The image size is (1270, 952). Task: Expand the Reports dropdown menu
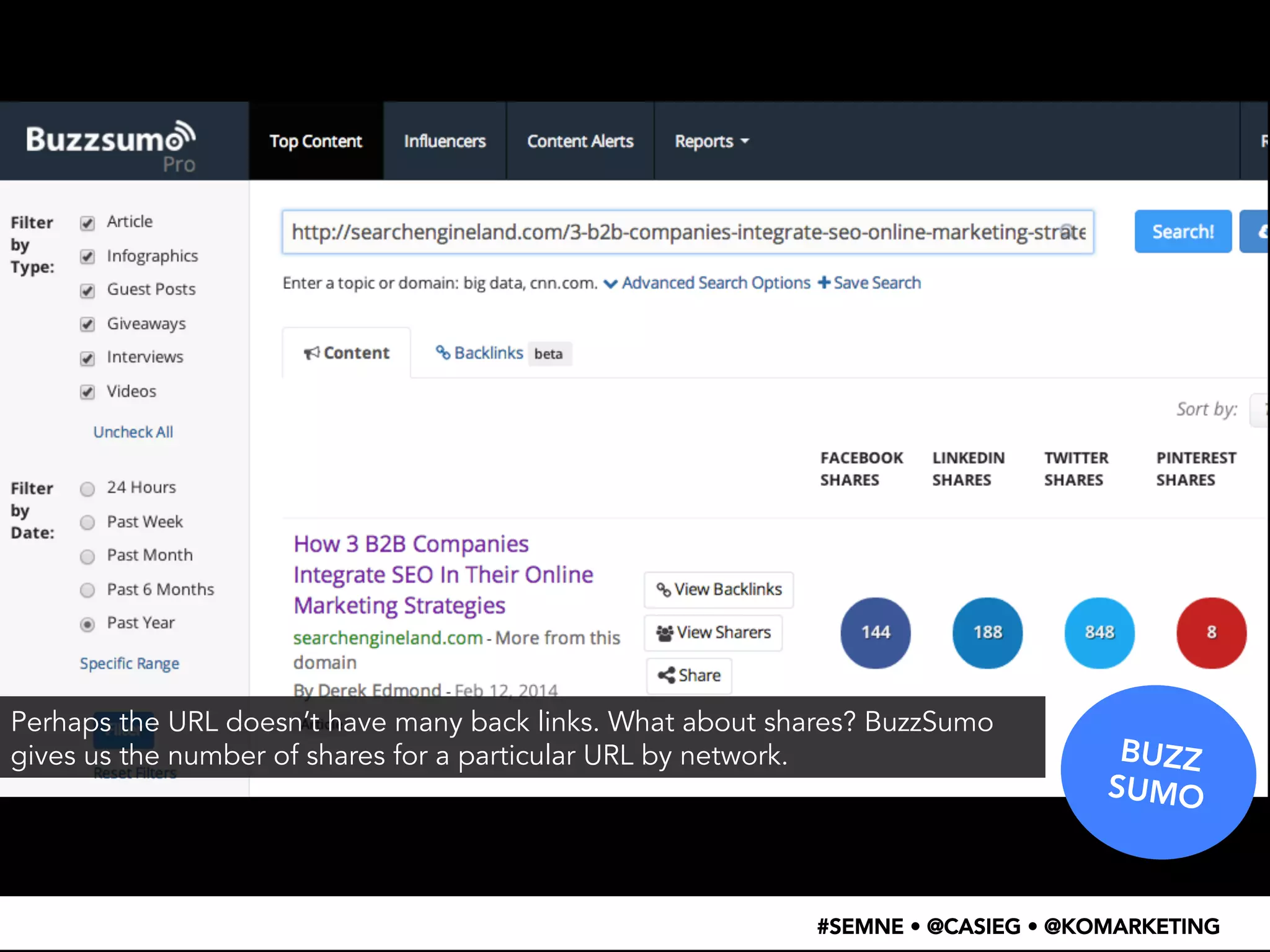[x=712, y=141]
